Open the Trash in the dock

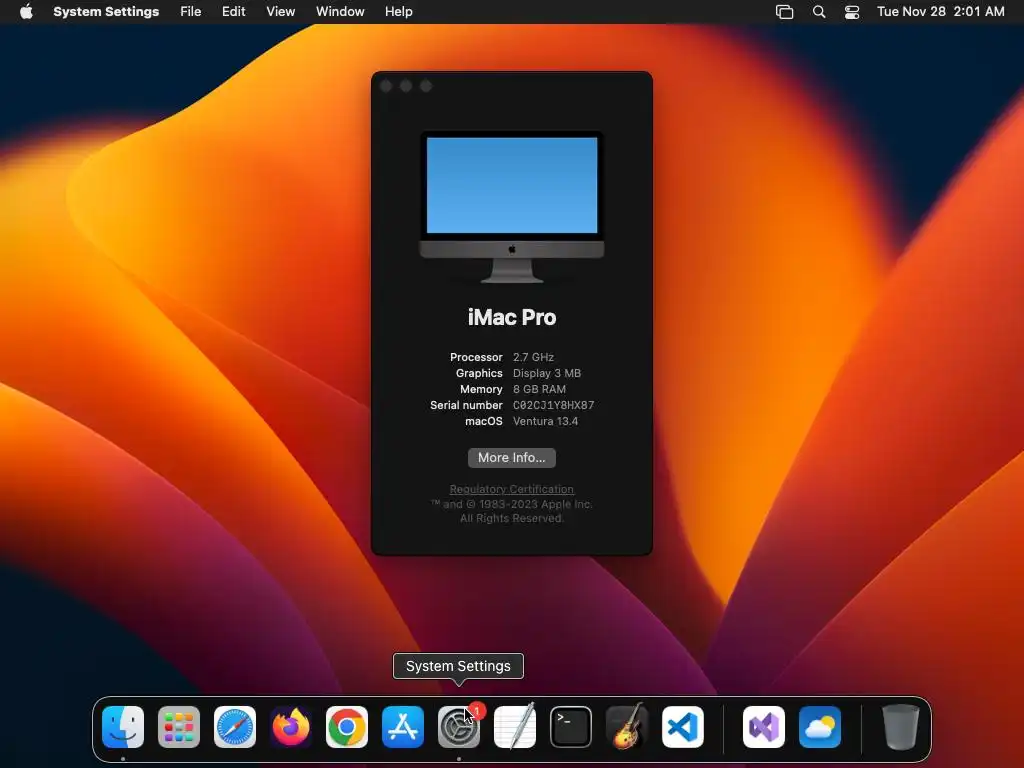(901, 727)
